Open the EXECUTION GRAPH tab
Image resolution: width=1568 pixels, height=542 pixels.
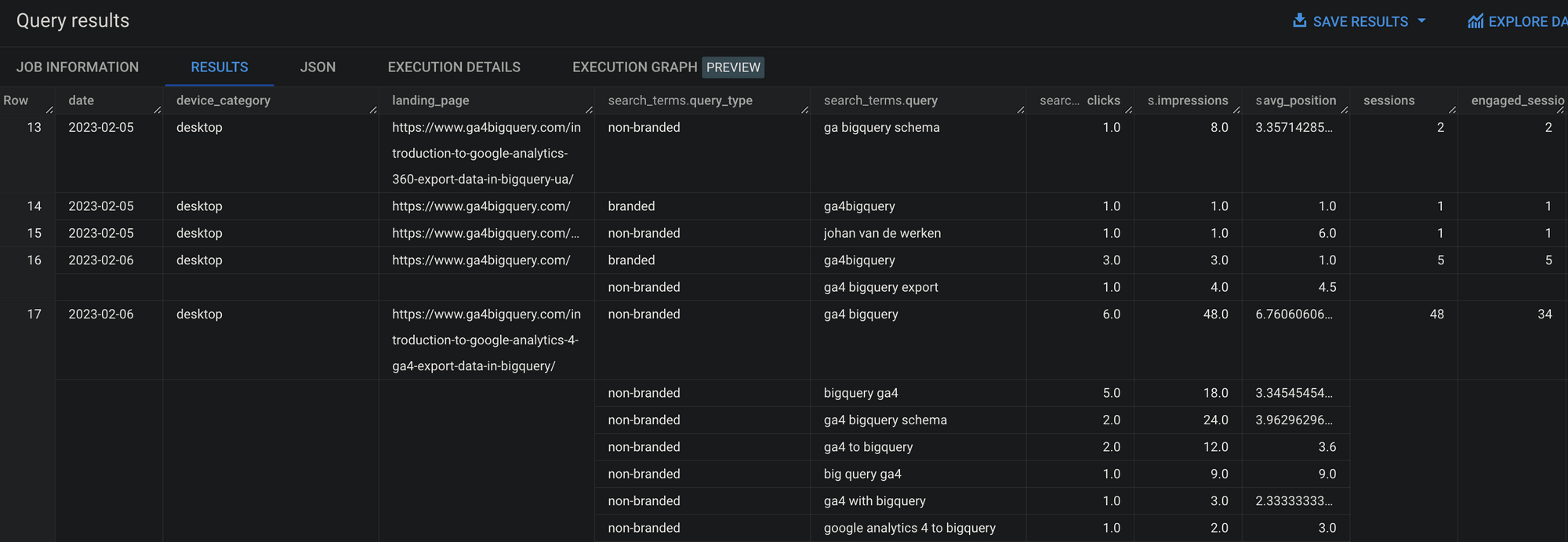pos(635,67)
